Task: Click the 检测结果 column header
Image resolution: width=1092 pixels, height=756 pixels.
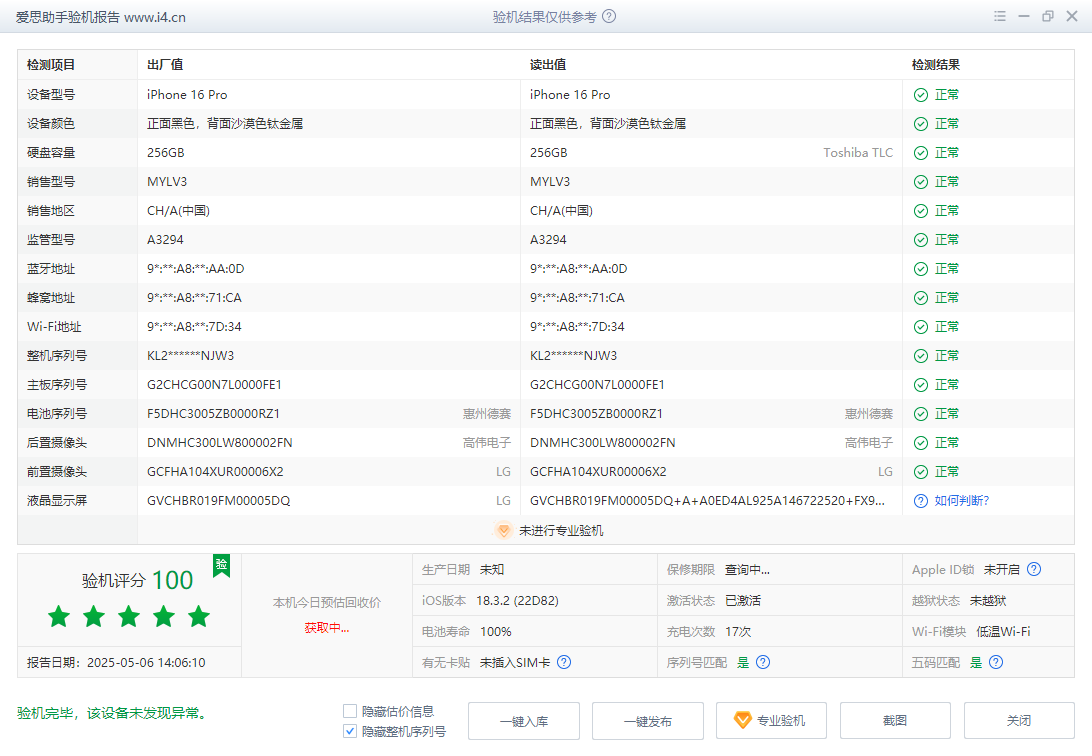Action: click(936, 65)
